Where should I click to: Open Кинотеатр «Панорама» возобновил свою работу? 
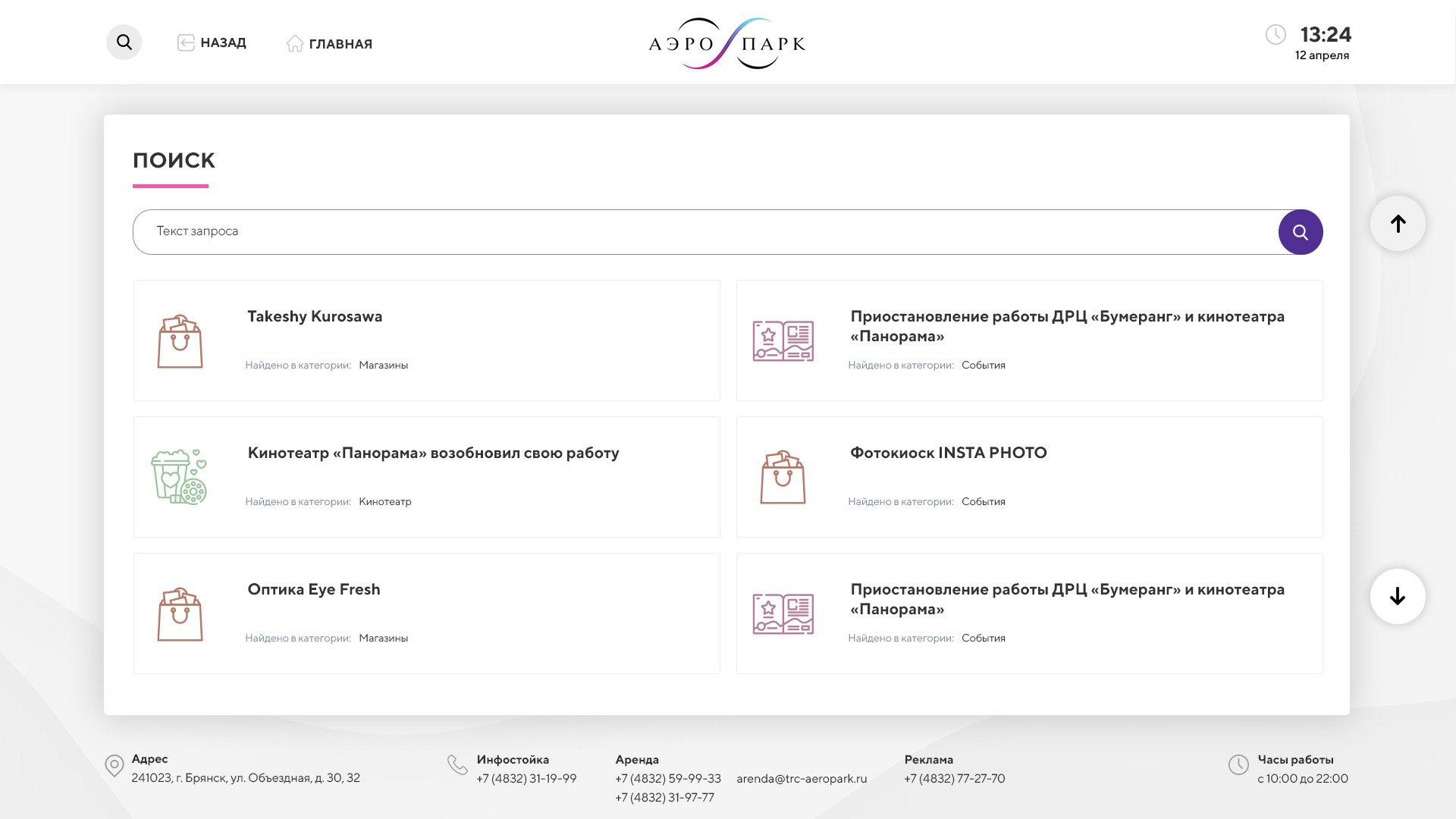433,453
